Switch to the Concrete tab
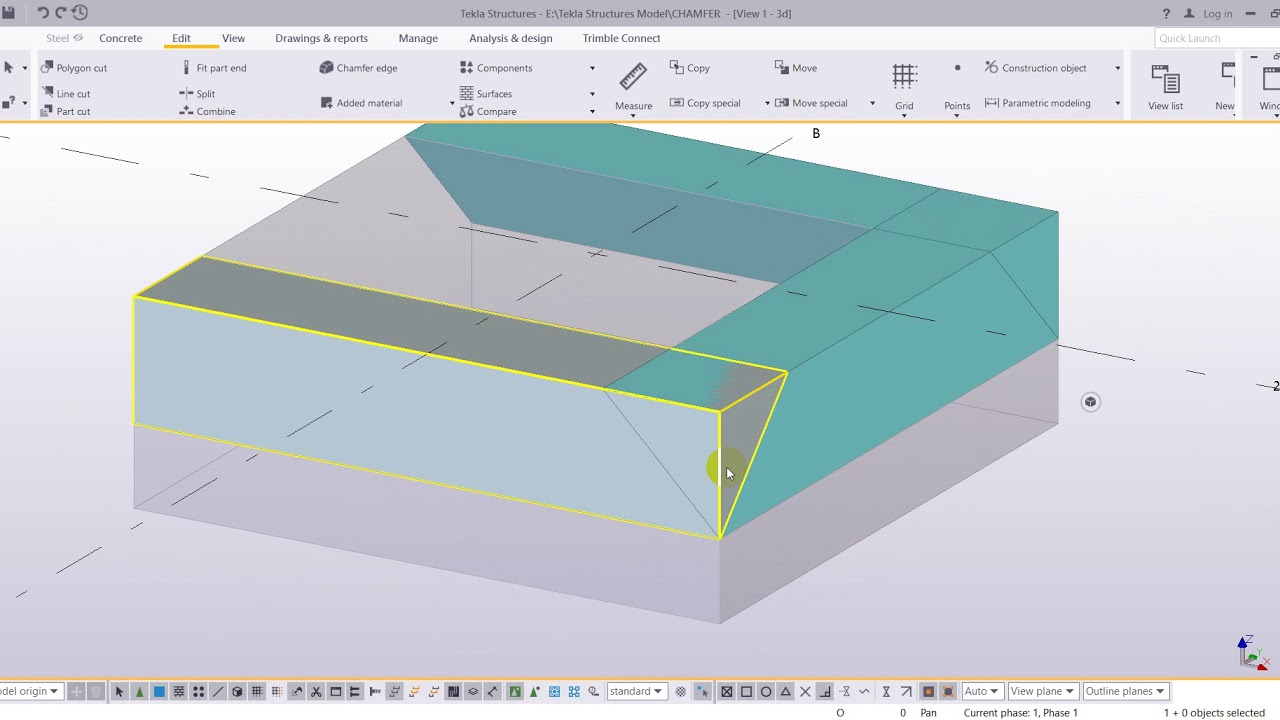Viewport: 1280px width, 720px height. click(120, 38)
